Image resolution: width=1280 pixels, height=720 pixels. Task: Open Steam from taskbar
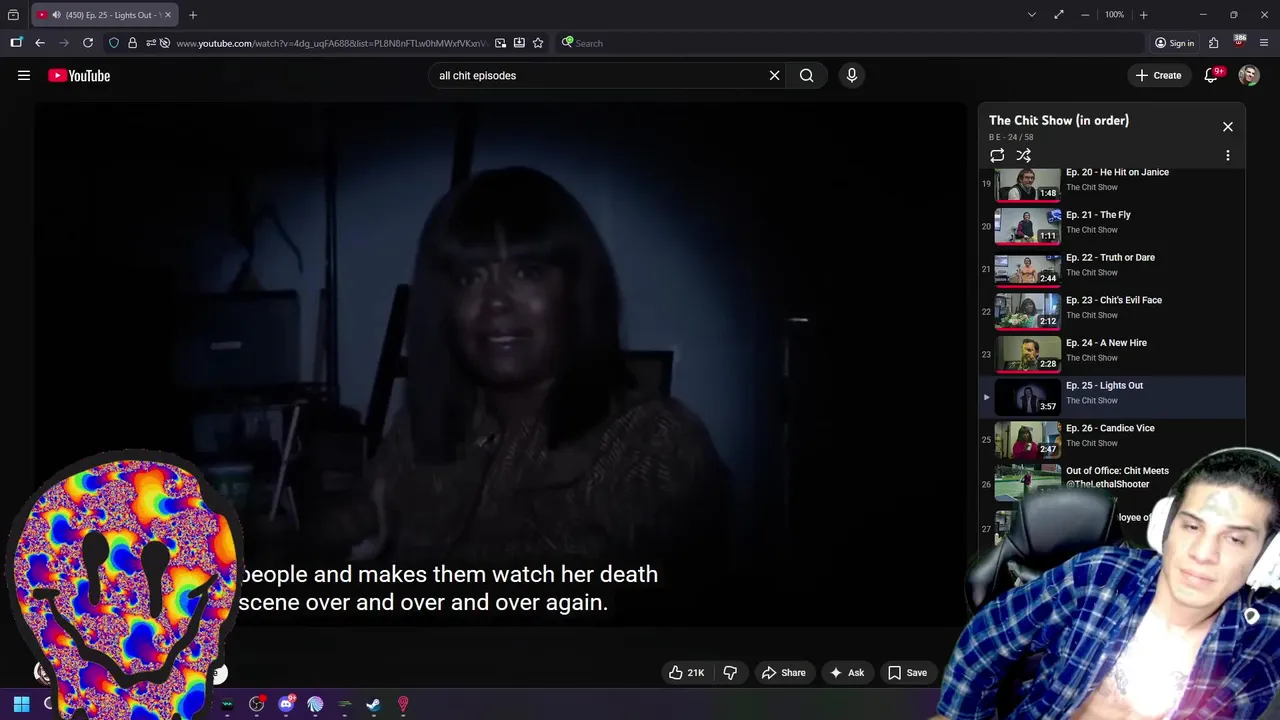(x=373, y=704)
